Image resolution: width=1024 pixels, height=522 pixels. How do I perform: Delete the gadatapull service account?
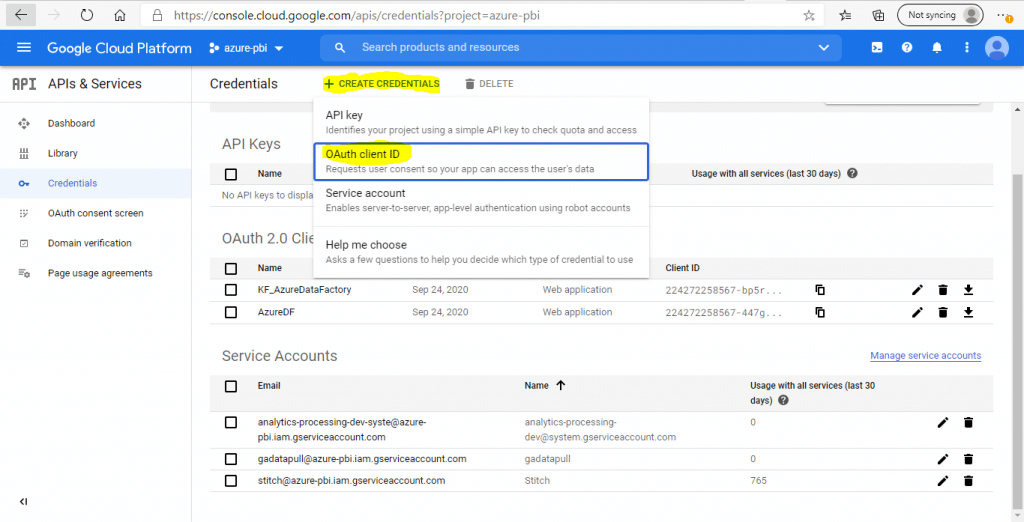tap(968, 459)
